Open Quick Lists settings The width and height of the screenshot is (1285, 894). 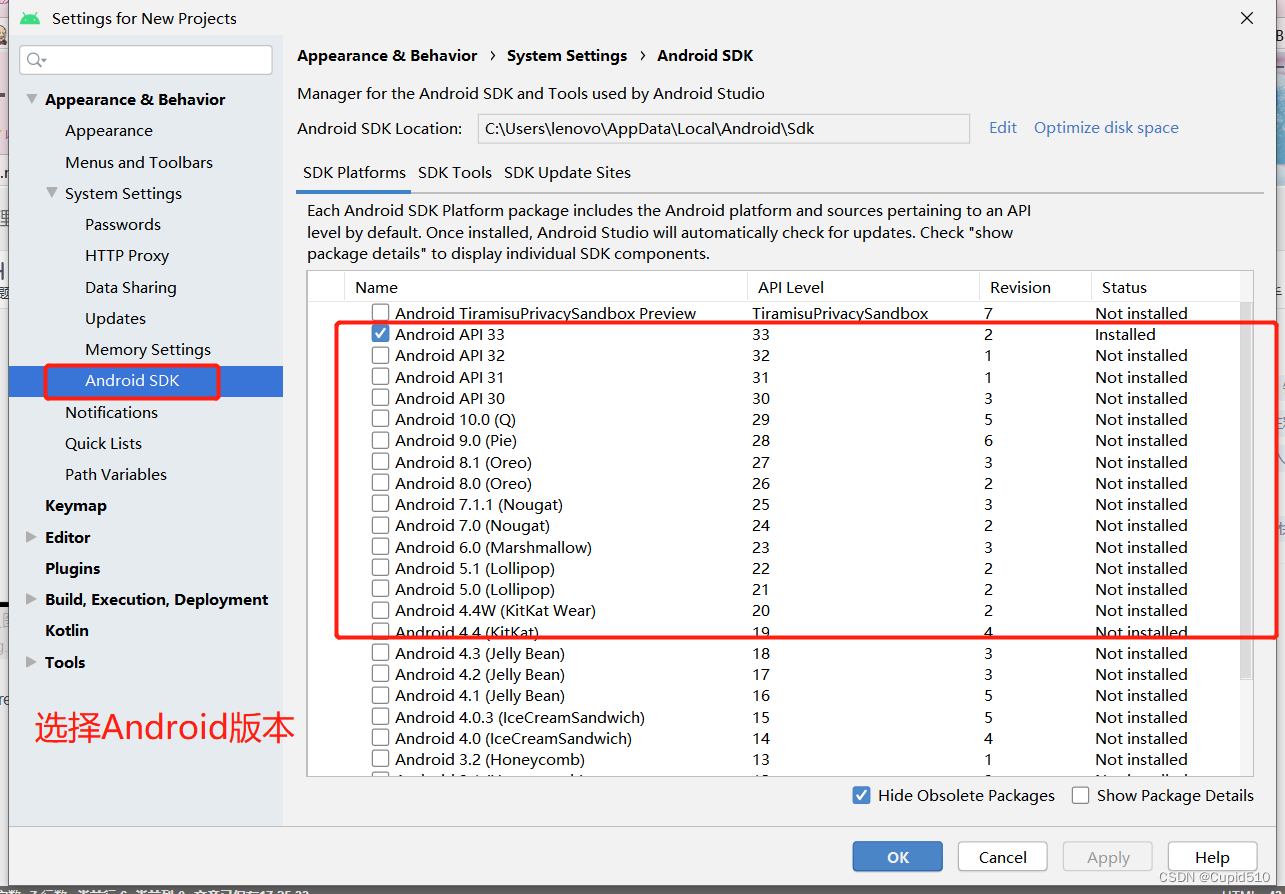pyautogui.click(x=103, y=443)
